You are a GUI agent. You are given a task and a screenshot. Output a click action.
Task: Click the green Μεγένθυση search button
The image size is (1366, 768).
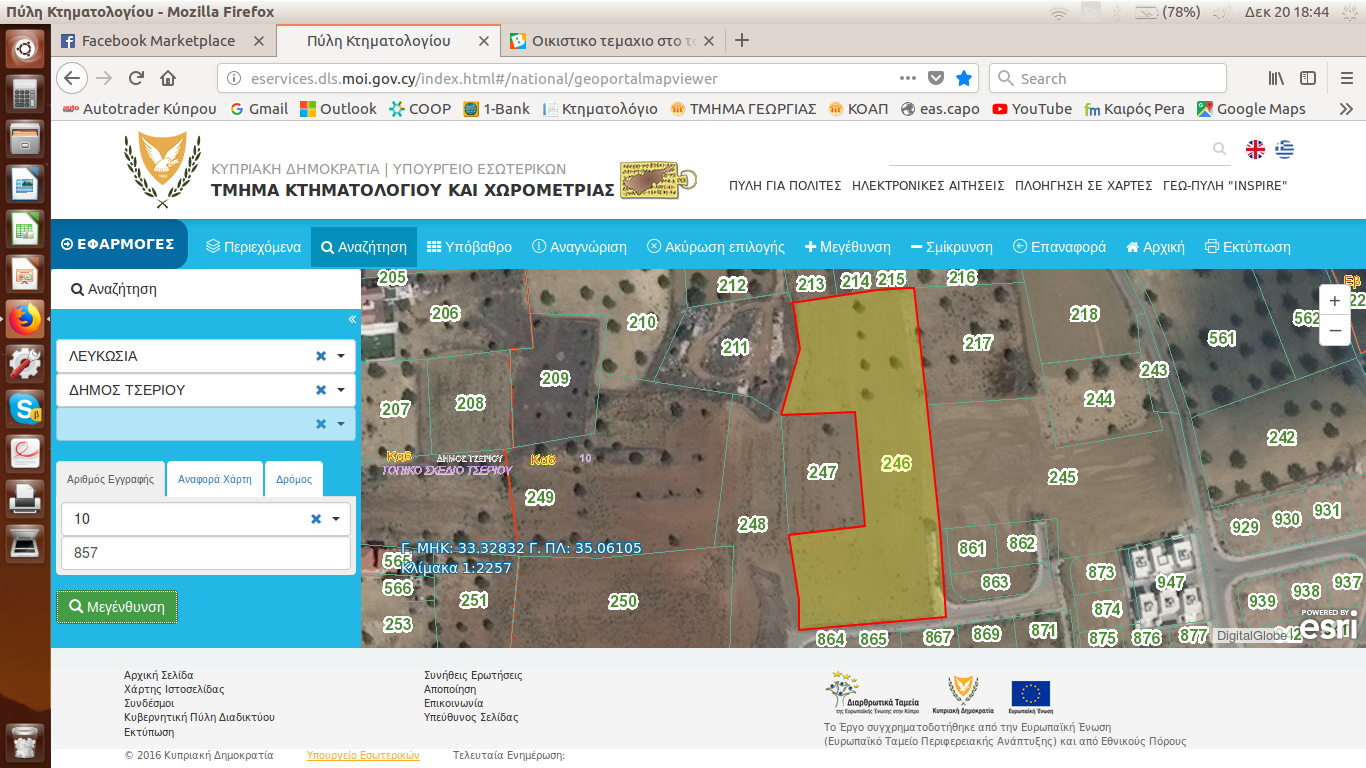coord(117,606)
